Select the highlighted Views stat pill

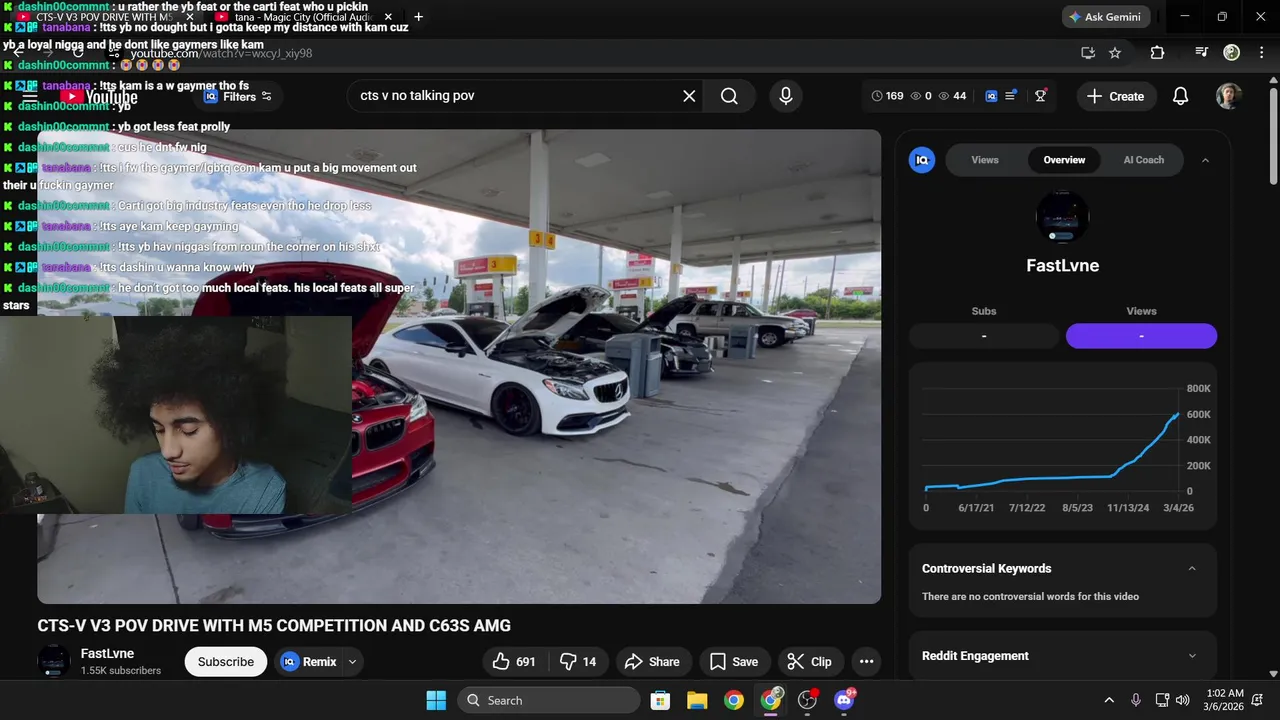1141,336
